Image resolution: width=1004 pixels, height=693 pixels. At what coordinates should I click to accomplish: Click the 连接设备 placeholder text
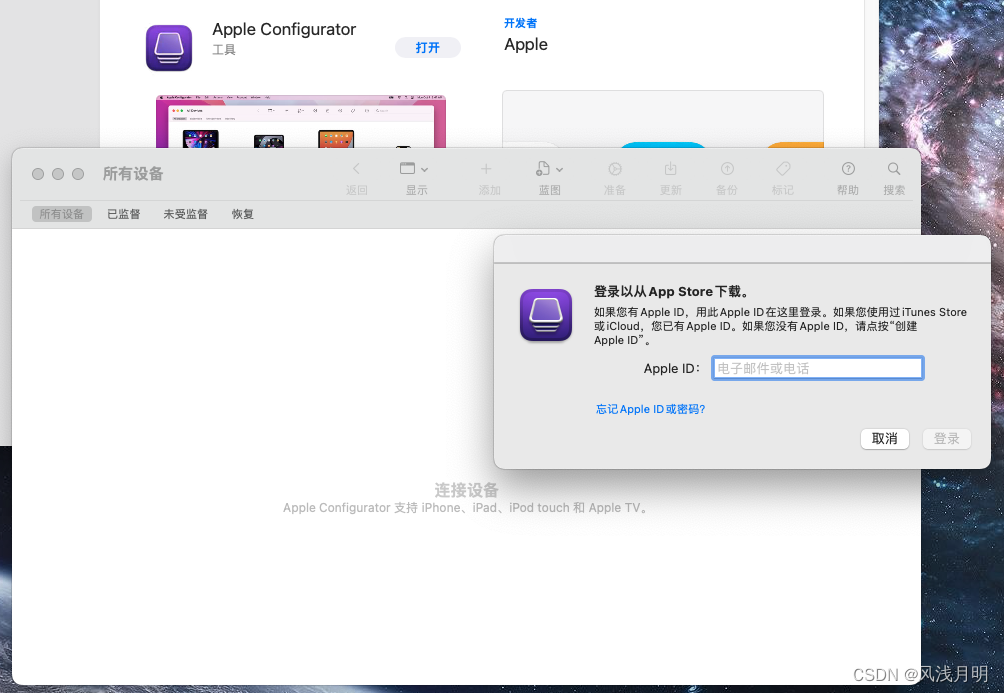(466, 491)
